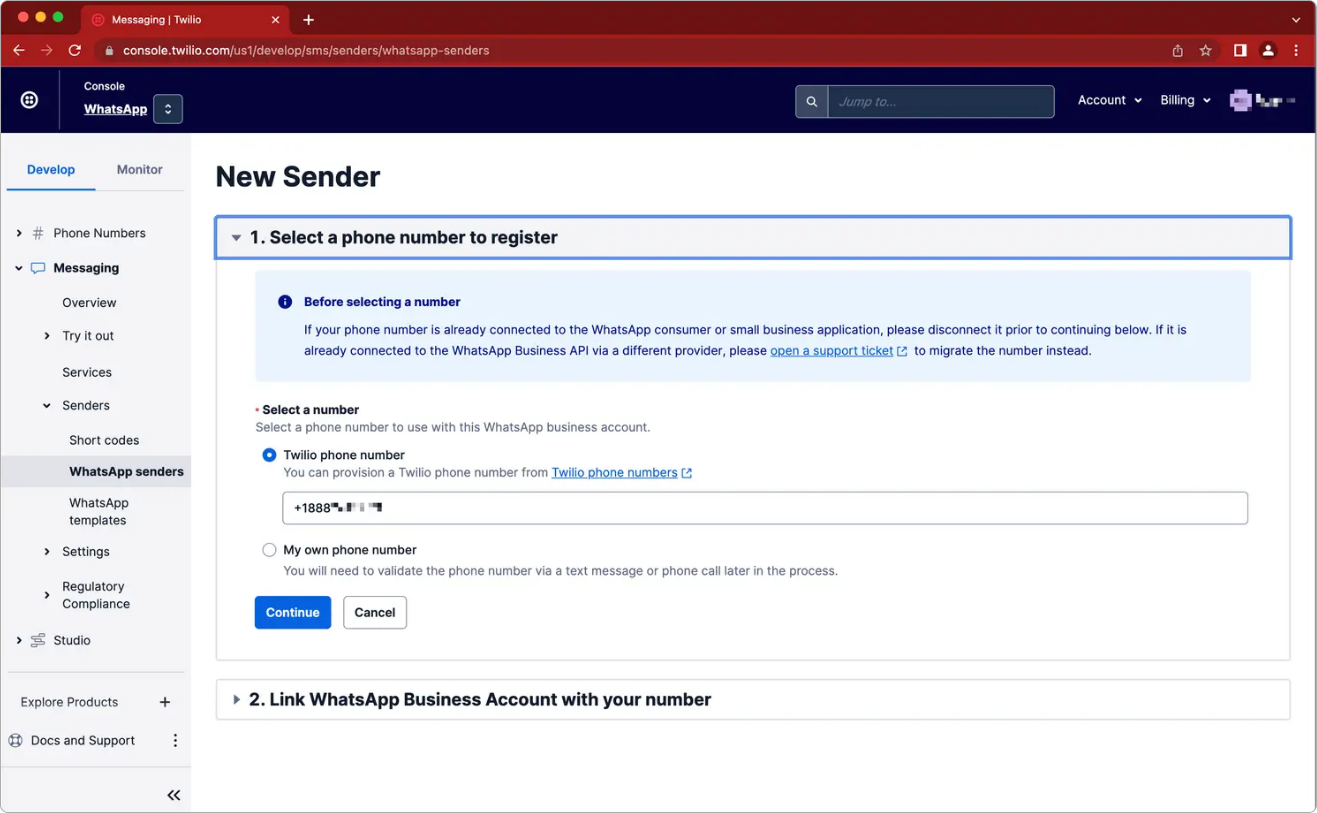Click the browser back arrow
1317x813 pixels.
click(x=19, y=50)
